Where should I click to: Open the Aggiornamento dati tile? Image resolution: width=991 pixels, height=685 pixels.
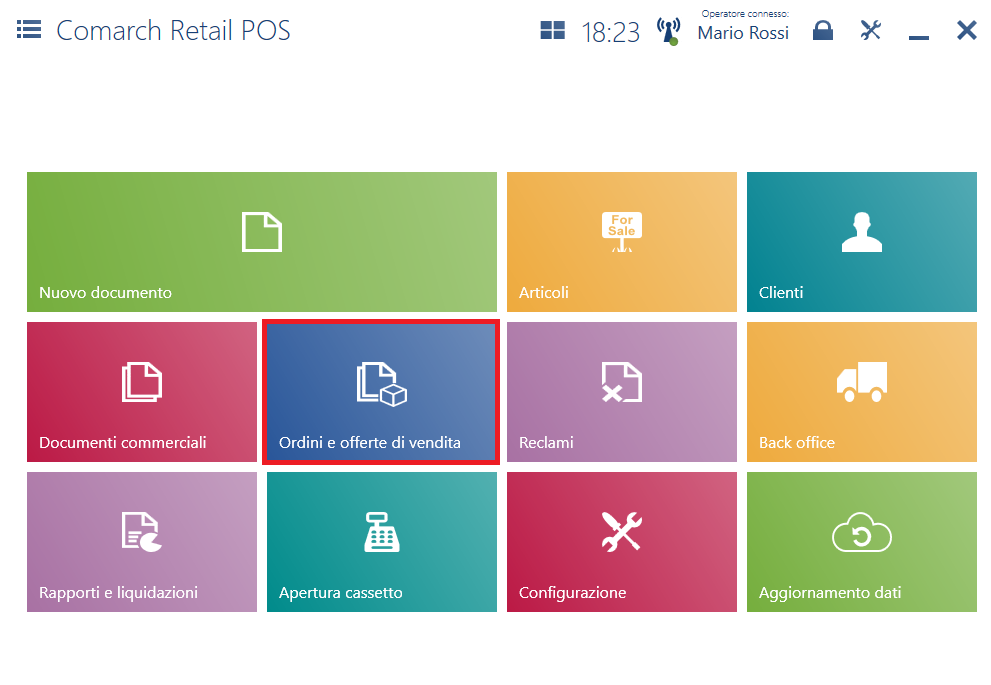pos(861,542)
